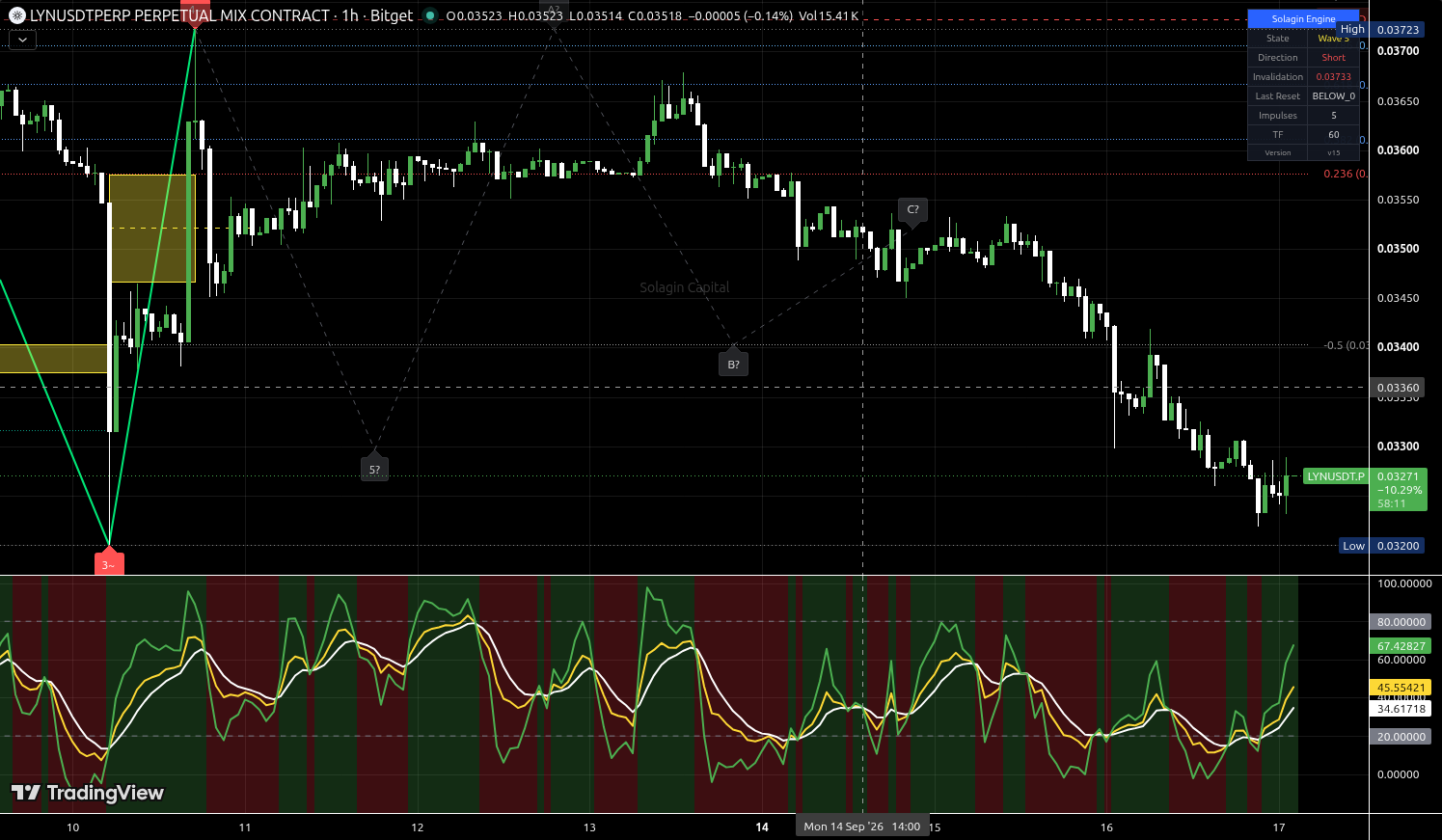Click the Version v15 cell

[1333, 152]
